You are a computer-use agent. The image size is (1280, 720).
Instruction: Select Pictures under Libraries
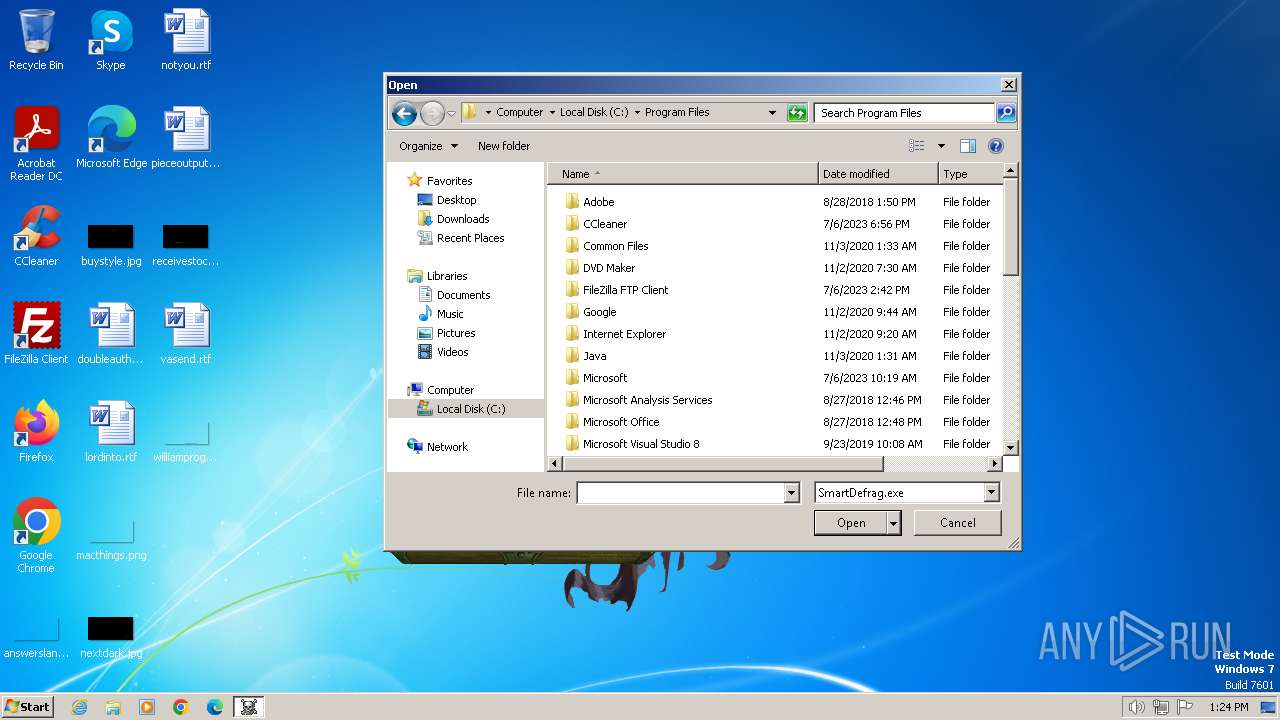point(456,333)
